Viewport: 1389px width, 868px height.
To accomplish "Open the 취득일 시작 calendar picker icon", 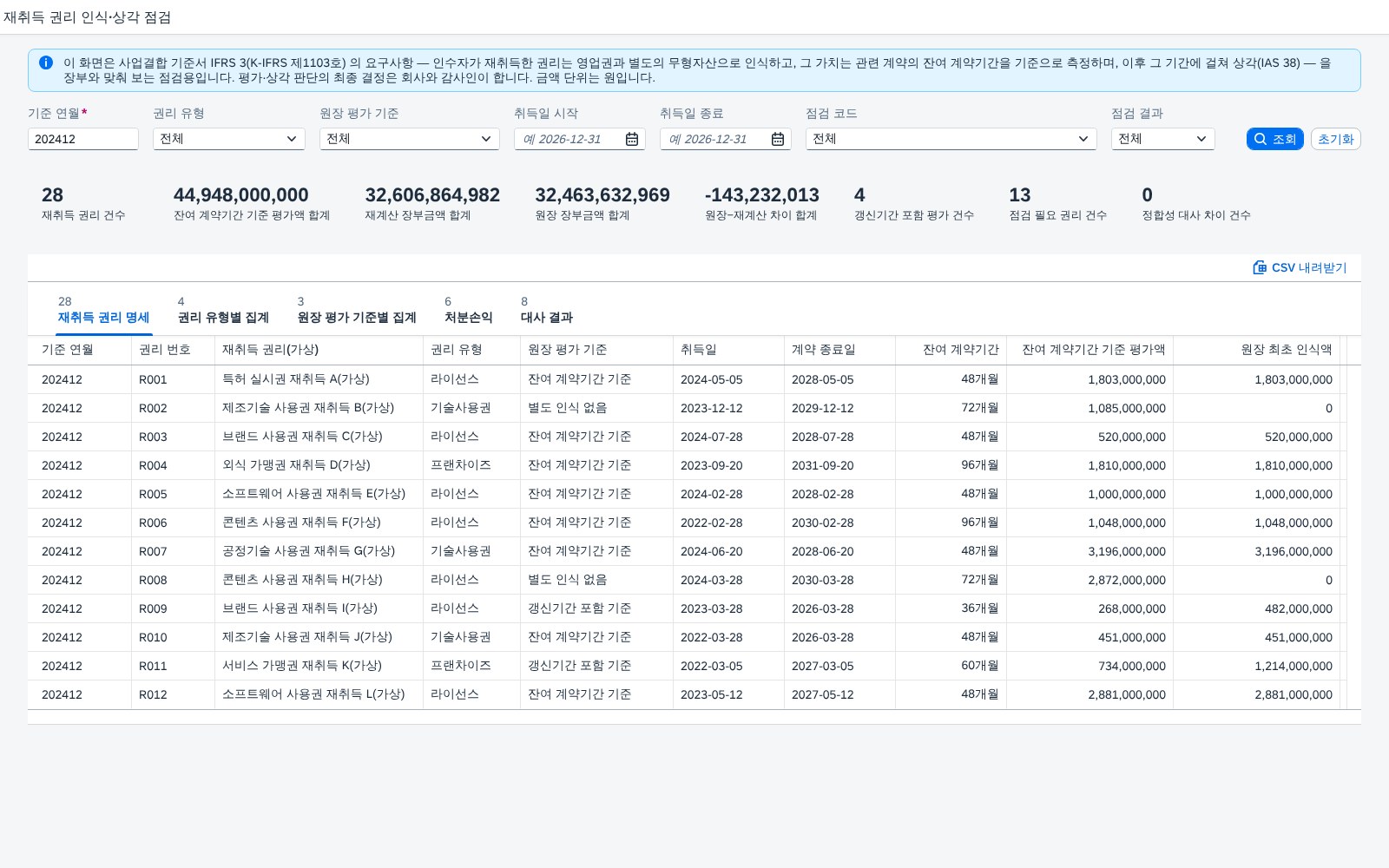I will (x=632, y=139).
